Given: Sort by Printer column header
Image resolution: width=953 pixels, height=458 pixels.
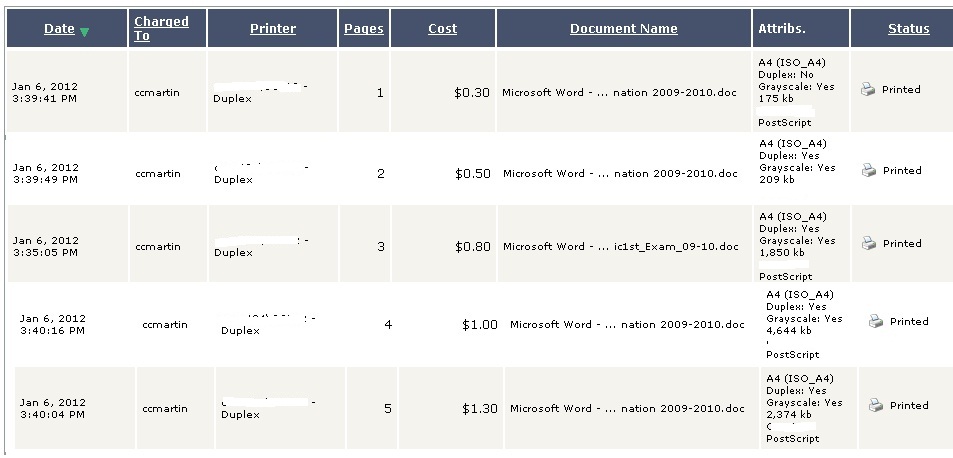Looking at the screenshot, I should point(273,29).
